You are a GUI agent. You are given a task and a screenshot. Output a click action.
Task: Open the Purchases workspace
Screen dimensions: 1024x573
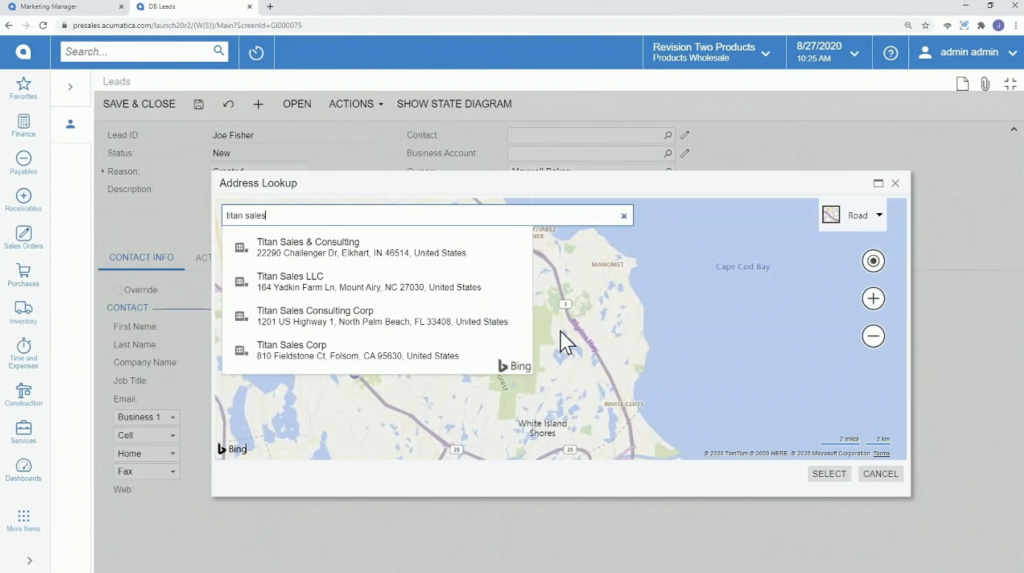pos(24,276)
